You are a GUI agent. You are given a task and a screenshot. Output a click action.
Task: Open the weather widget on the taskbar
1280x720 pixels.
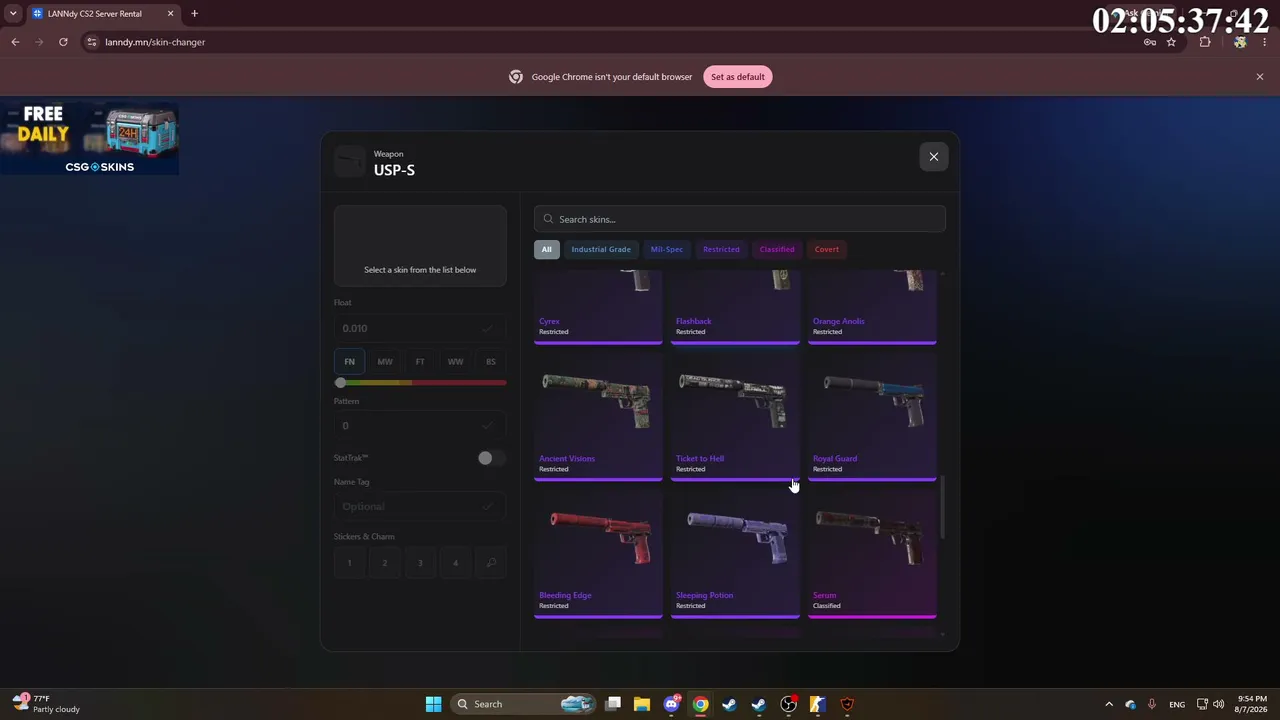[x=46, y=704]
